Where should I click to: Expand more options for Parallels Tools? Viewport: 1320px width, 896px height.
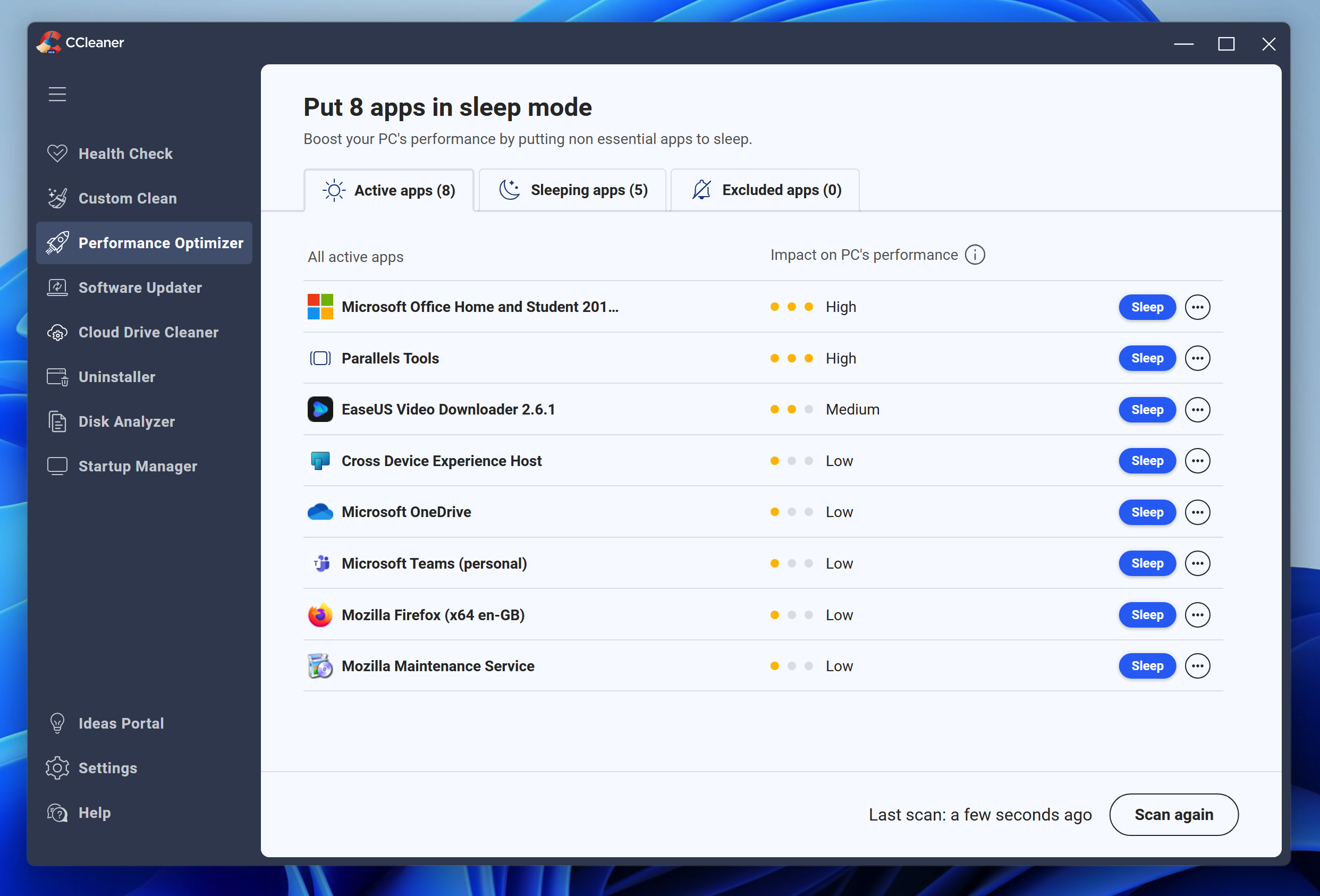coord(1197,359)
